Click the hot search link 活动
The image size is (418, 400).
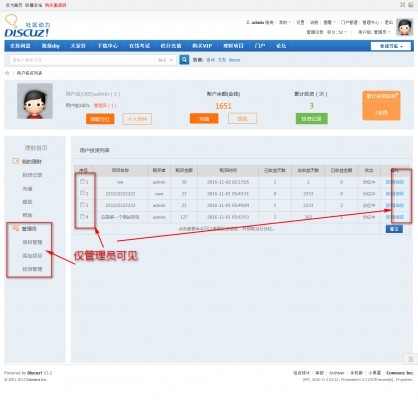point(210,60)
